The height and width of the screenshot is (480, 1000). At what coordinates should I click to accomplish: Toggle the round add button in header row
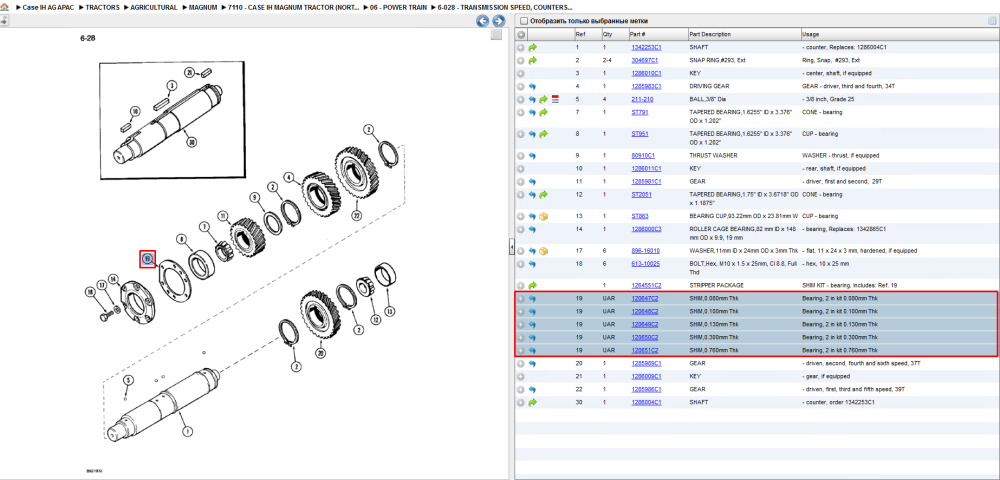tap(521, 34)
